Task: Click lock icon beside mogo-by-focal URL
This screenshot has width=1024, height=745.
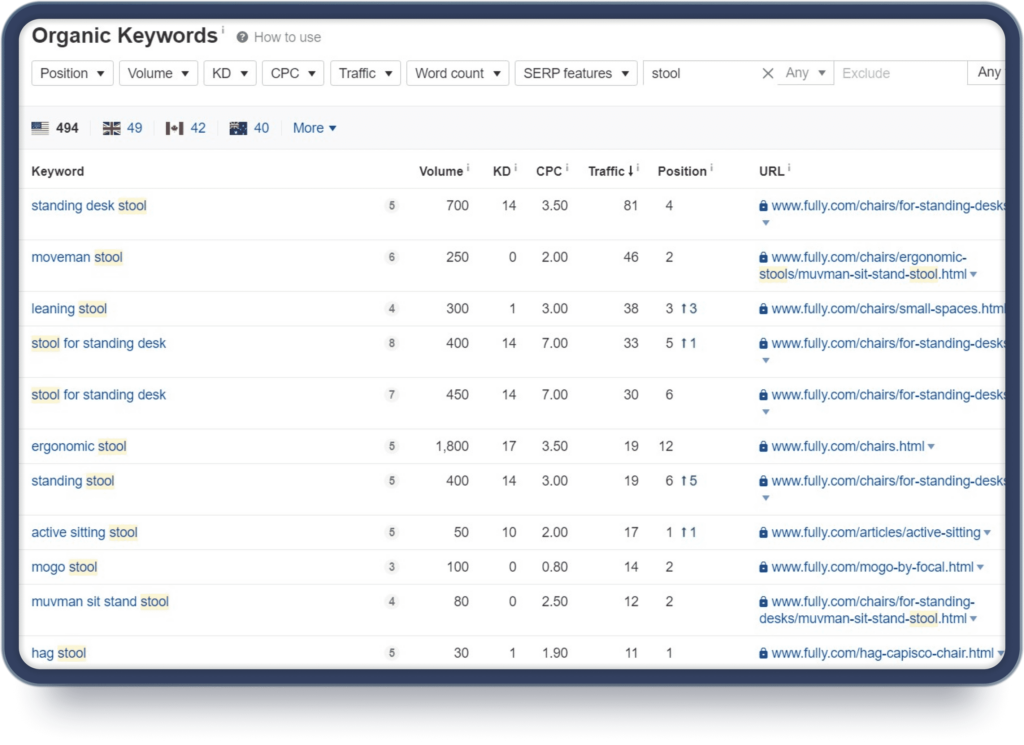Action: 763,567
